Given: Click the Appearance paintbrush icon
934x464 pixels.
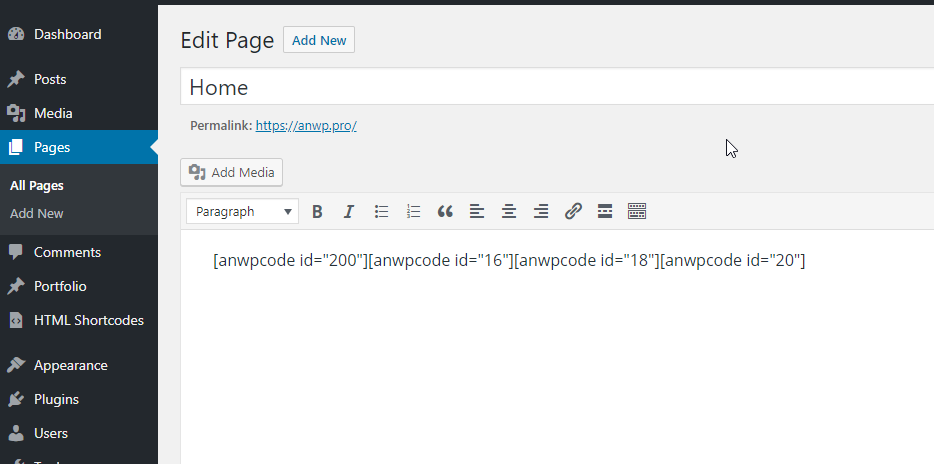Looking at the screenshot, I should point(16,365).
